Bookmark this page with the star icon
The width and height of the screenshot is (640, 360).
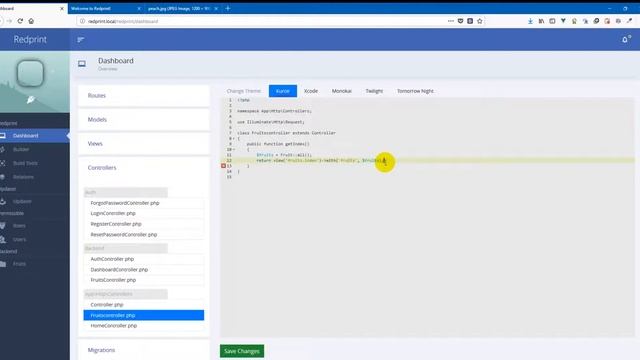[480, 21]
